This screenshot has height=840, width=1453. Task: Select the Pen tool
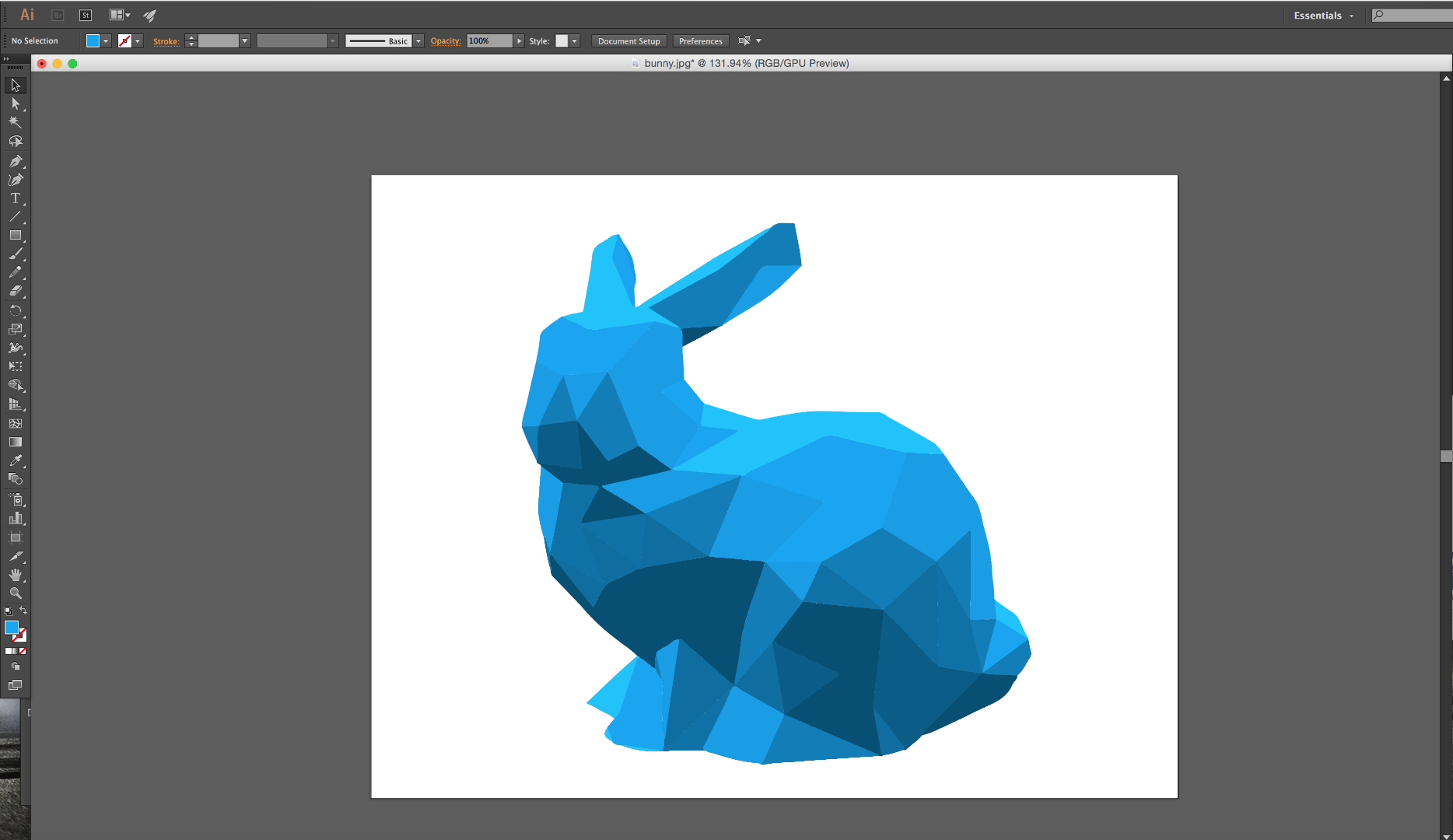15,161
